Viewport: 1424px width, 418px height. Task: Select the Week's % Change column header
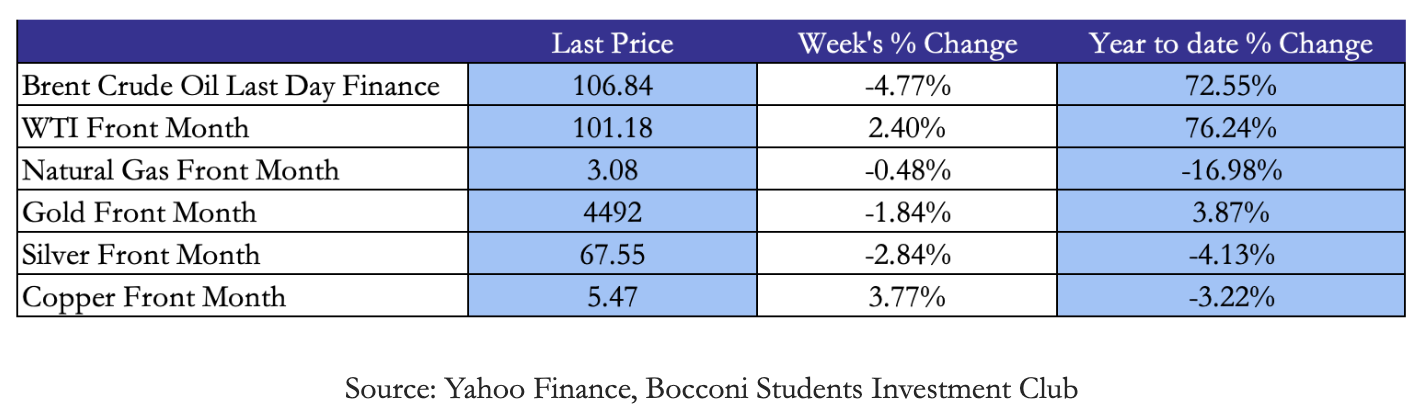[907, 44]
